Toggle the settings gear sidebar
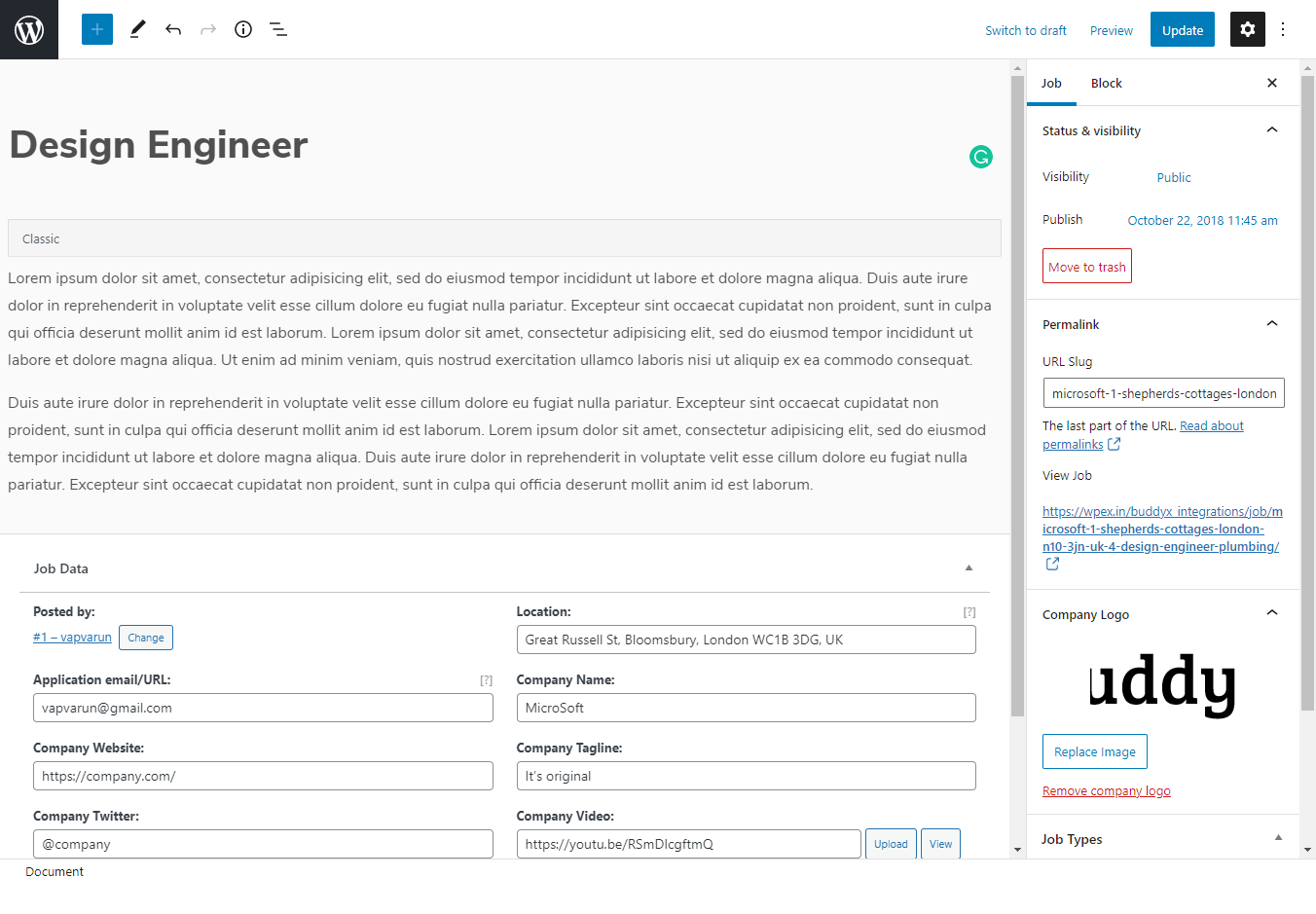Image resolution: width=1316 pixels, height=914 pixels. pyautogui.click(x=1247, y=29)
